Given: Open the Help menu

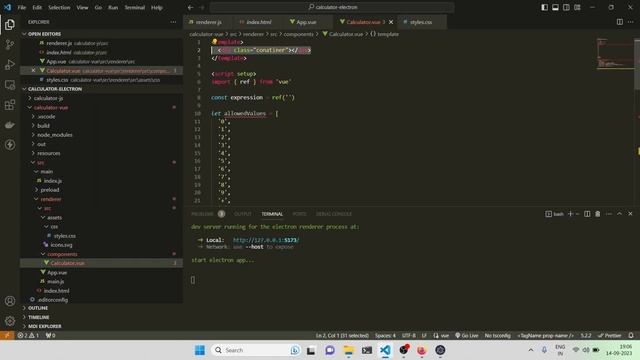Looking at the screenshot, I should point(157,7).
